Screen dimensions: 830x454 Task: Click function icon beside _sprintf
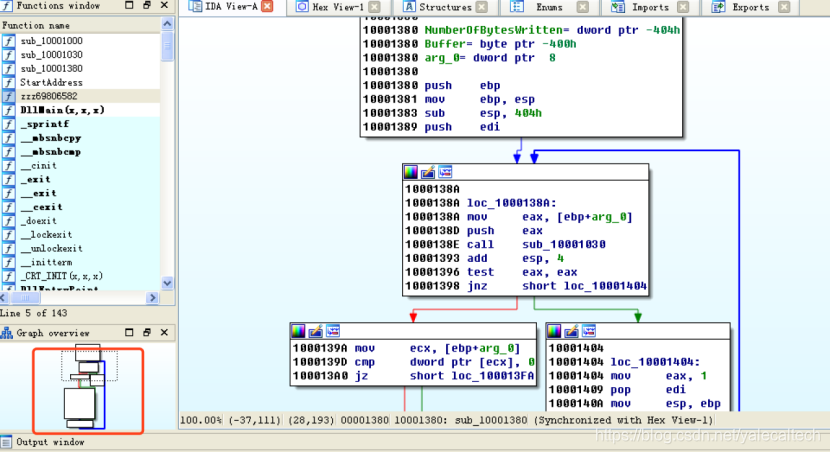8,124
